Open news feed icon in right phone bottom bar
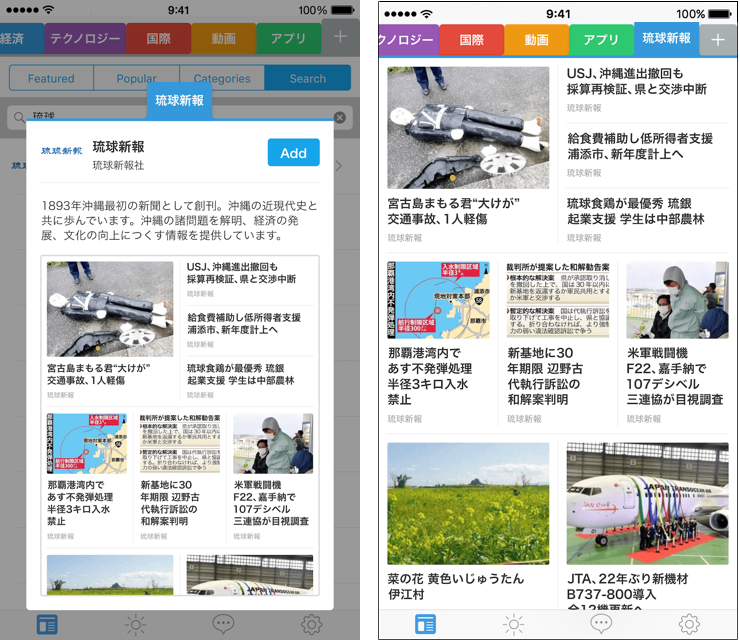 tap(425, 624)
